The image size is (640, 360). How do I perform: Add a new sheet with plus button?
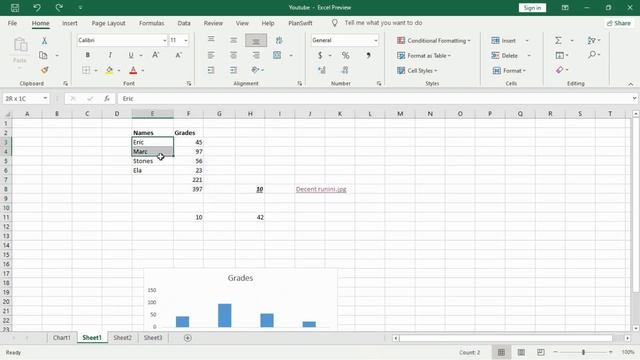tap(187, 338)
